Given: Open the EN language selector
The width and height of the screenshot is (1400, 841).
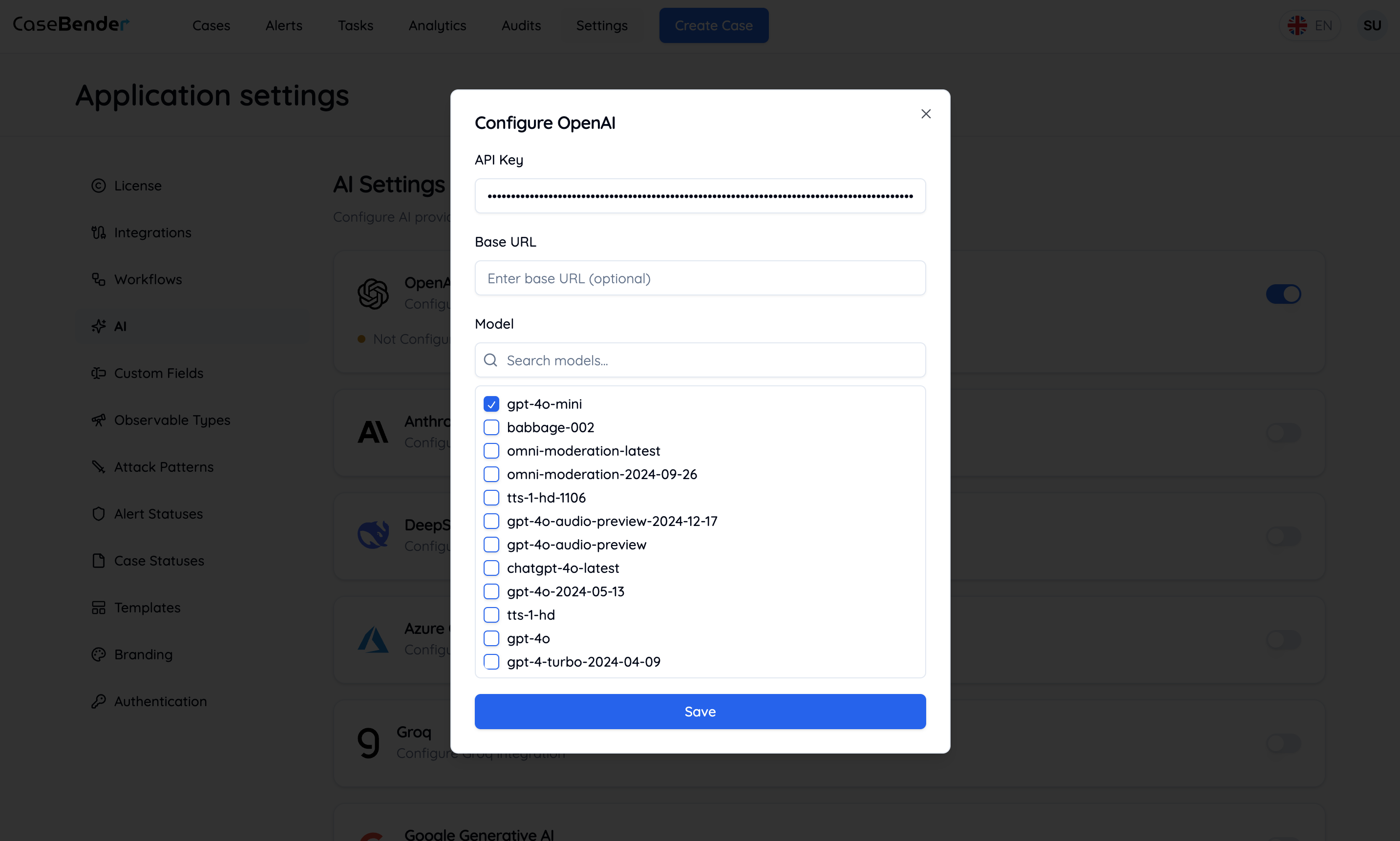Looking at the screenshot, I should coord(1310,25).
